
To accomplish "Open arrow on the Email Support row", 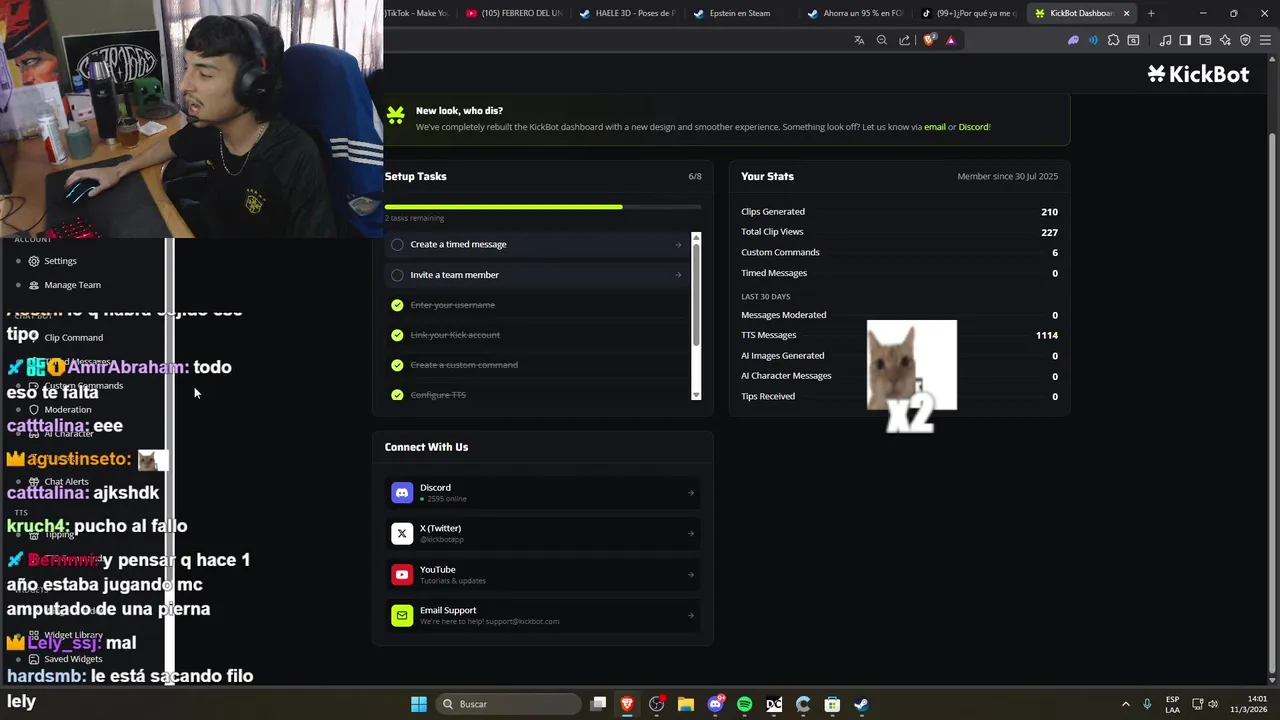I will (690, 616).
